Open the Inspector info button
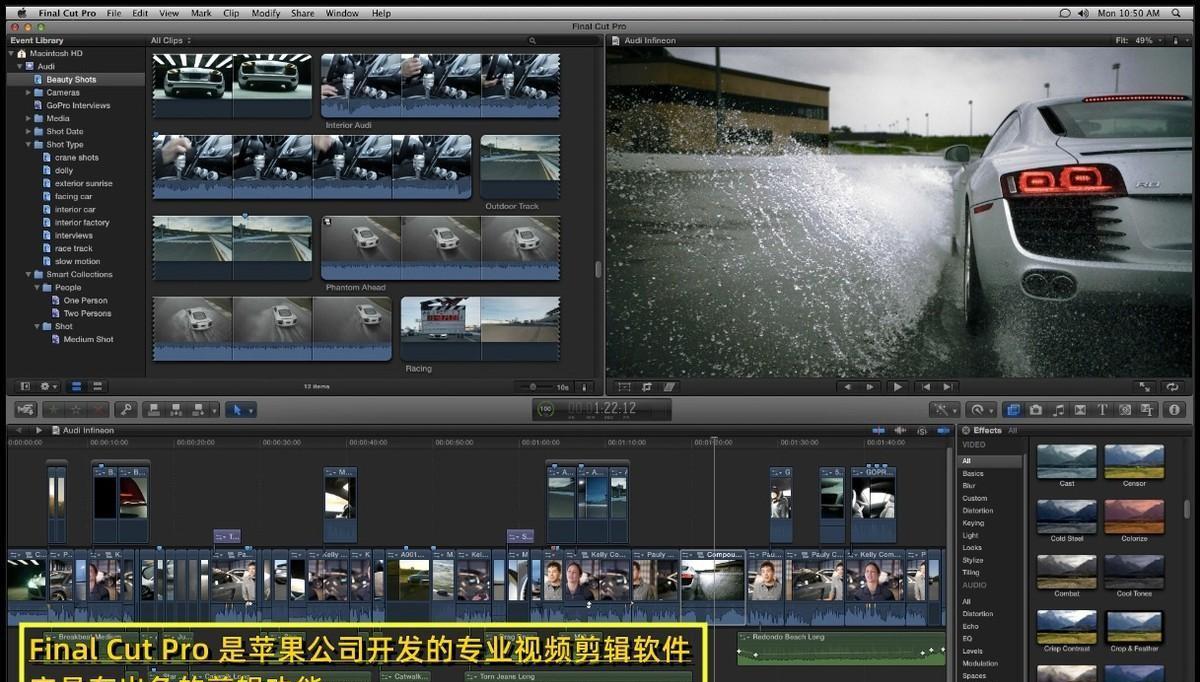This screenshot has height=682, width=1200. click(1175, 409)
